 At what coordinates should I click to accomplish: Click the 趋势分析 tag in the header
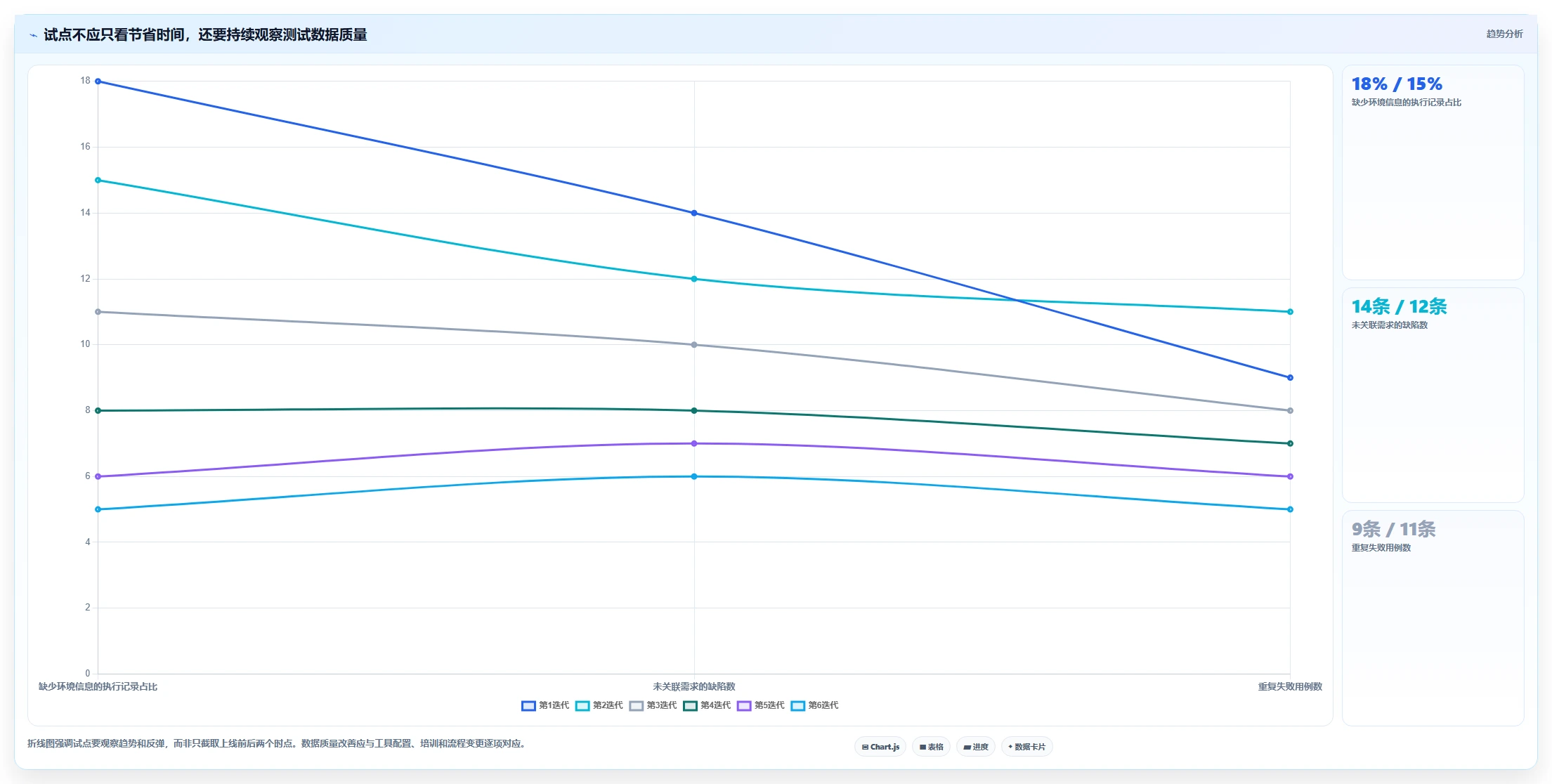click(x=1504, y=34)
